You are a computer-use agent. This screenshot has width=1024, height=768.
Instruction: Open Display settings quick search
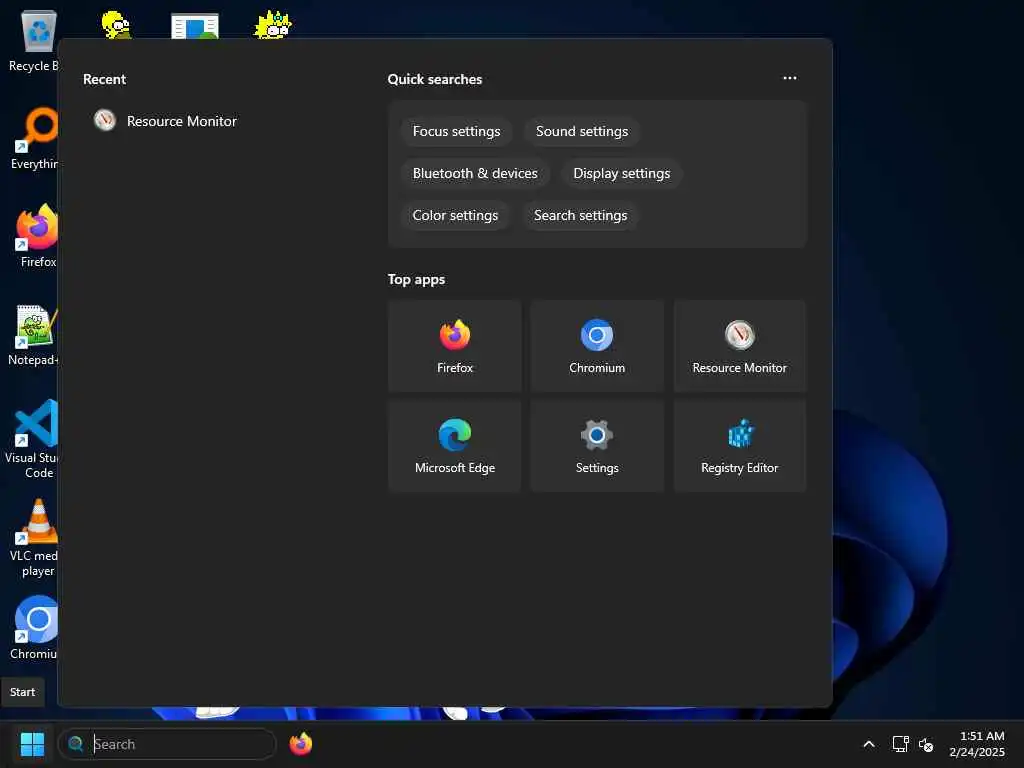click(x=622, y=173)
